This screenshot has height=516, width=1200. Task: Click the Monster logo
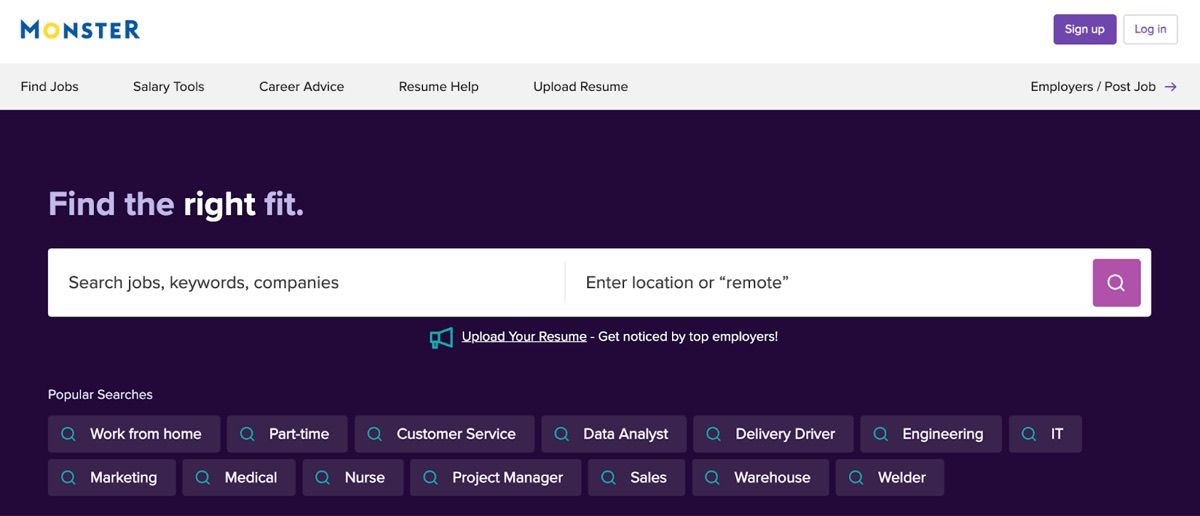[80, 30]
